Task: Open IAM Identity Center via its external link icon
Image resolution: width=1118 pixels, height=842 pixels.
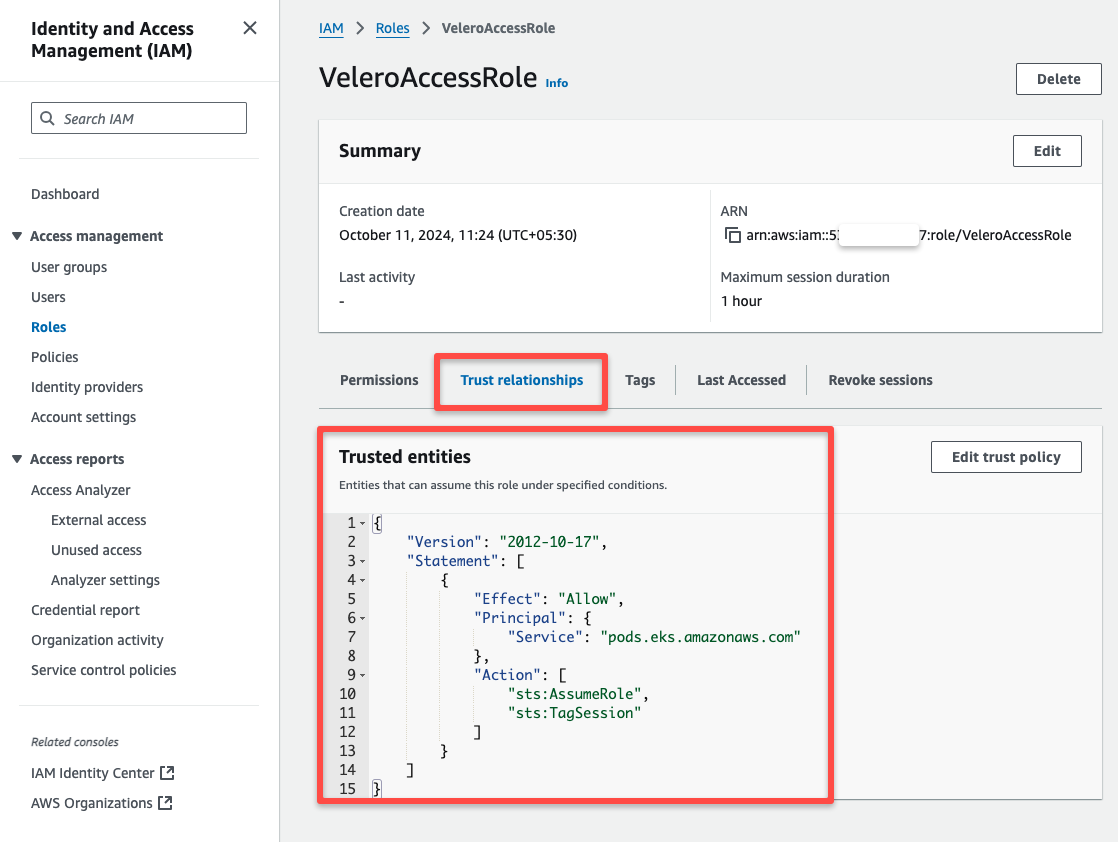Action: click(x=168, y=772)
